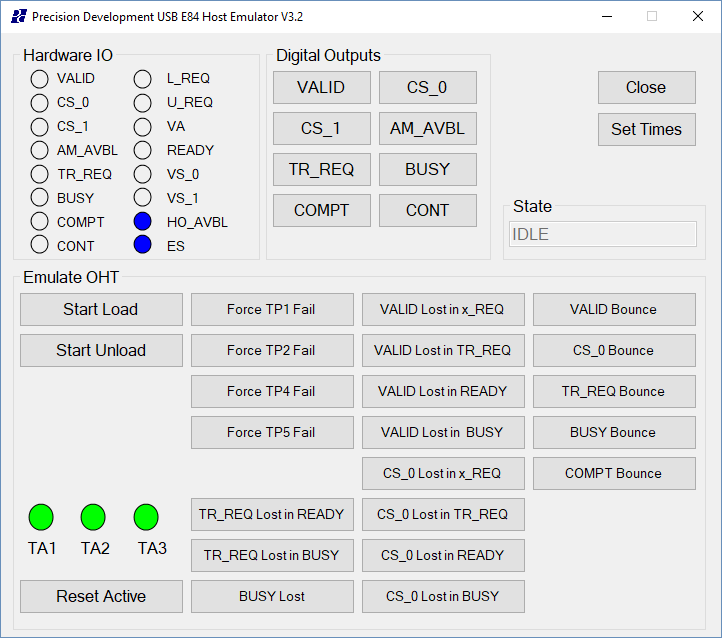This screenshot has width=722, height=638.
Task: Click the Close button
Action: (x=646, y=87)
